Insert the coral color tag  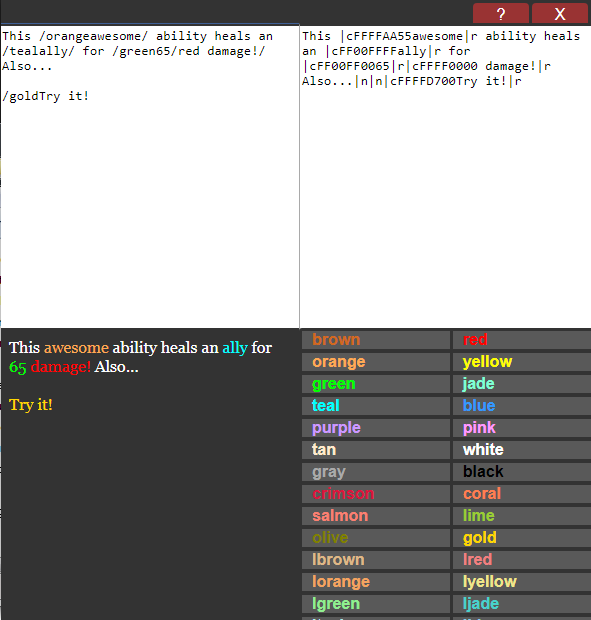coord(522,494)
